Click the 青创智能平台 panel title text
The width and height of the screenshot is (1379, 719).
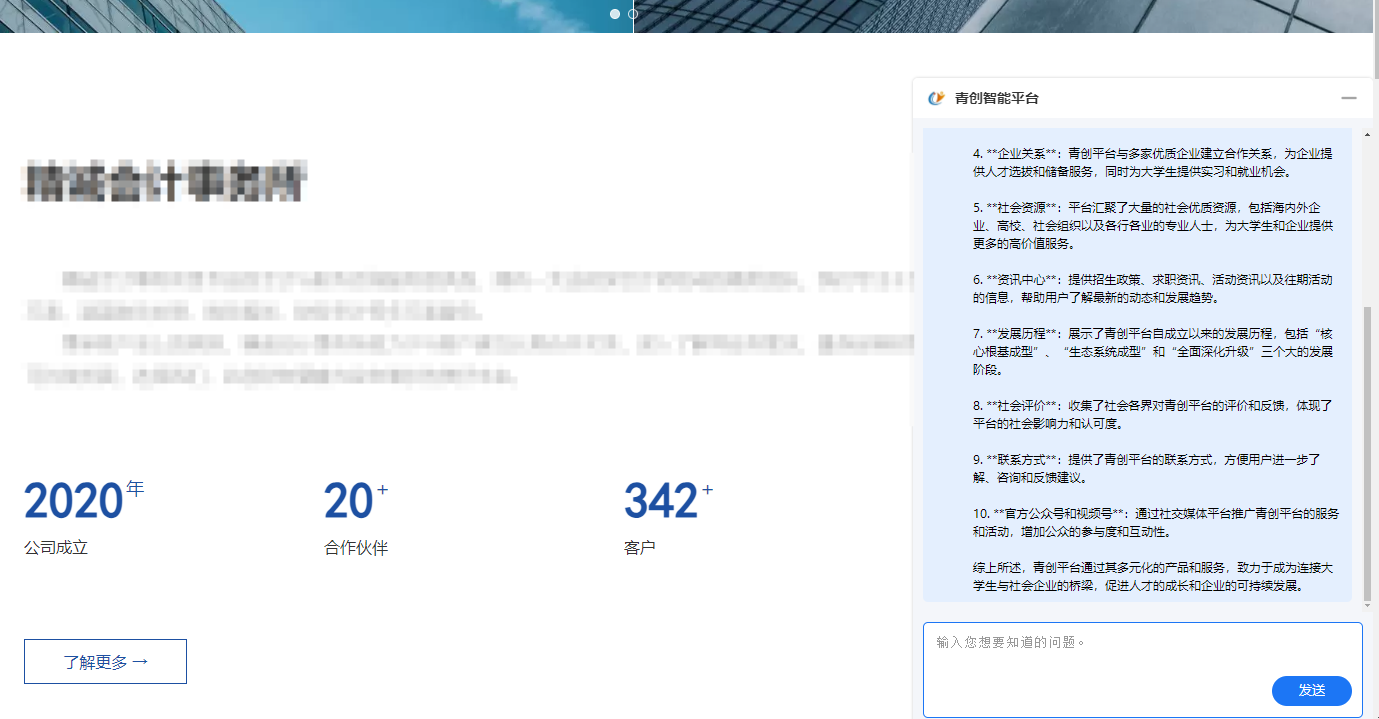pos(997,98)
